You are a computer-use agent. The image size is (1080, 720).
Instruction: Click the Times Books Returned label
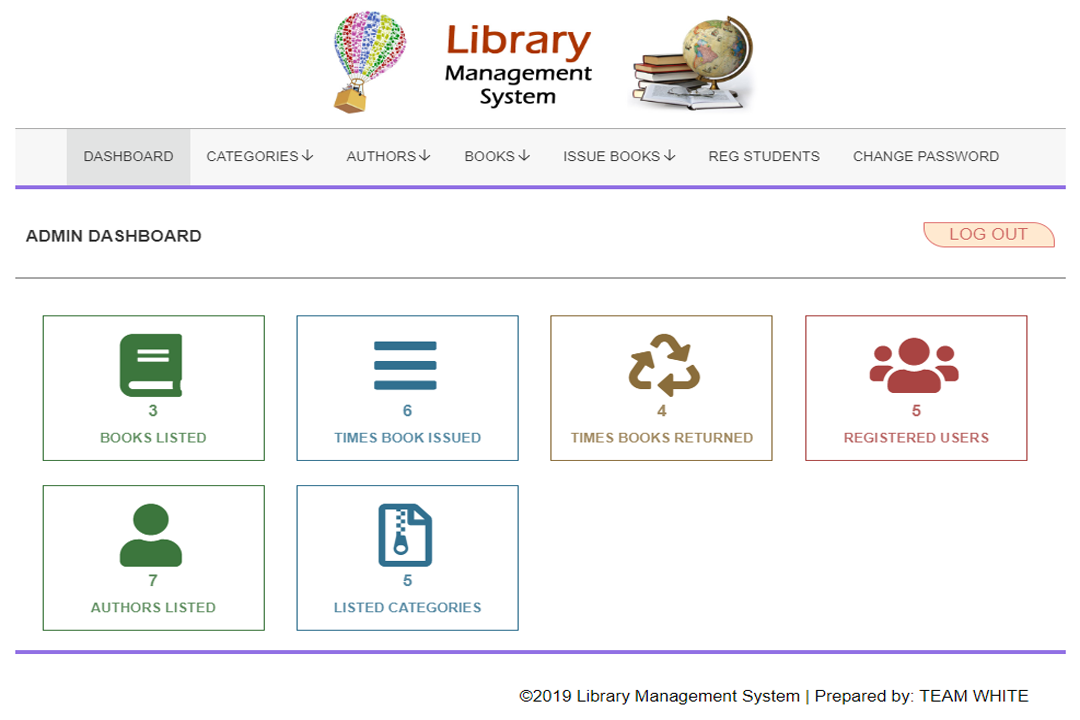pyautogui.click(x=662, y=438)
